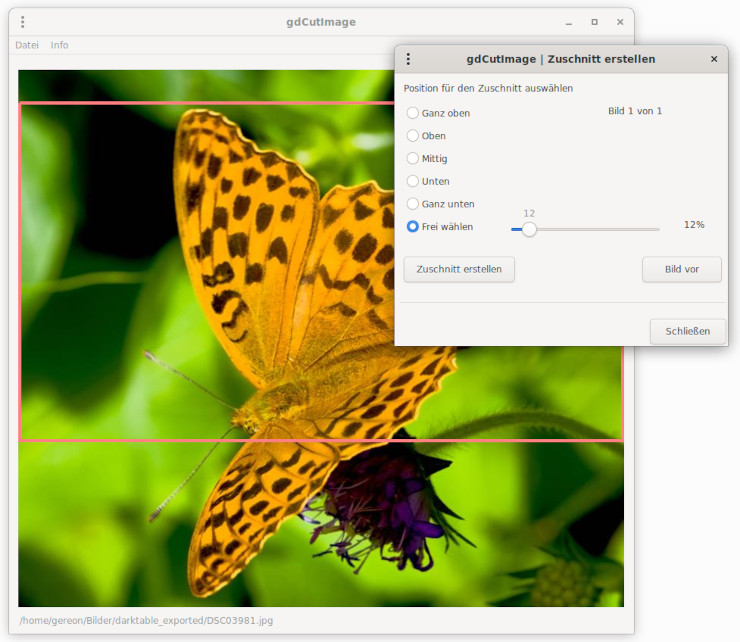Select the Ganz oben radio option
740x642 pixels.
413,113
